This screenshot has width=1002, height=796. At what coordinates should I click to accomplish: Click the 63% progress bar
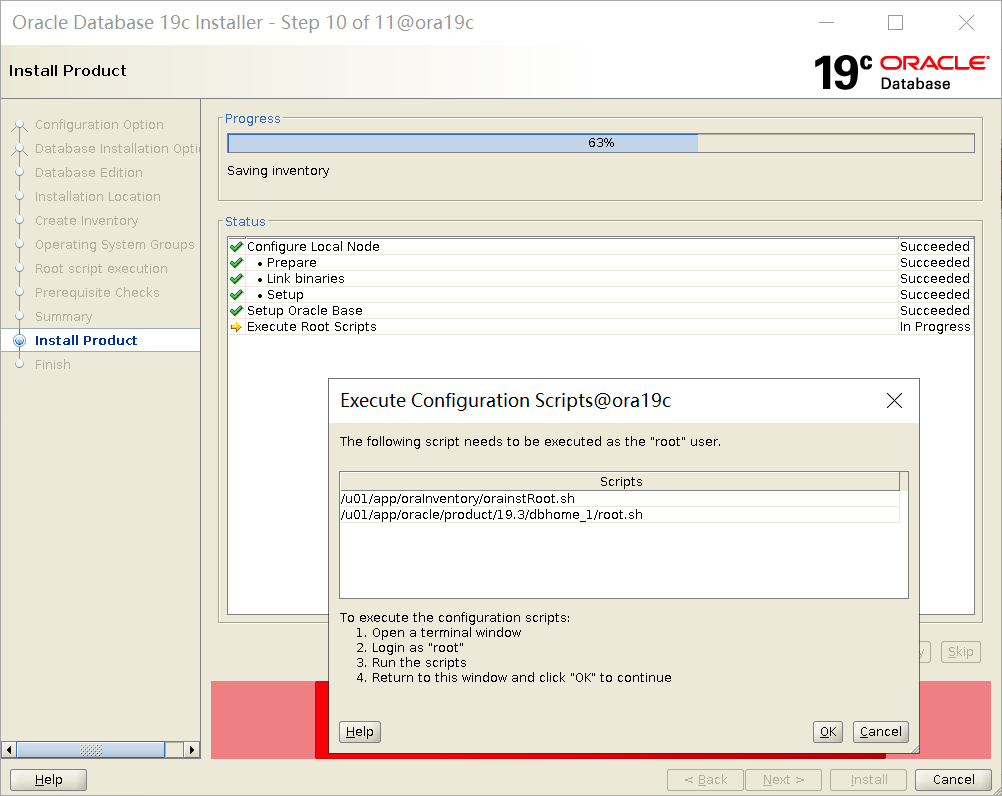[x=601, y=142]
